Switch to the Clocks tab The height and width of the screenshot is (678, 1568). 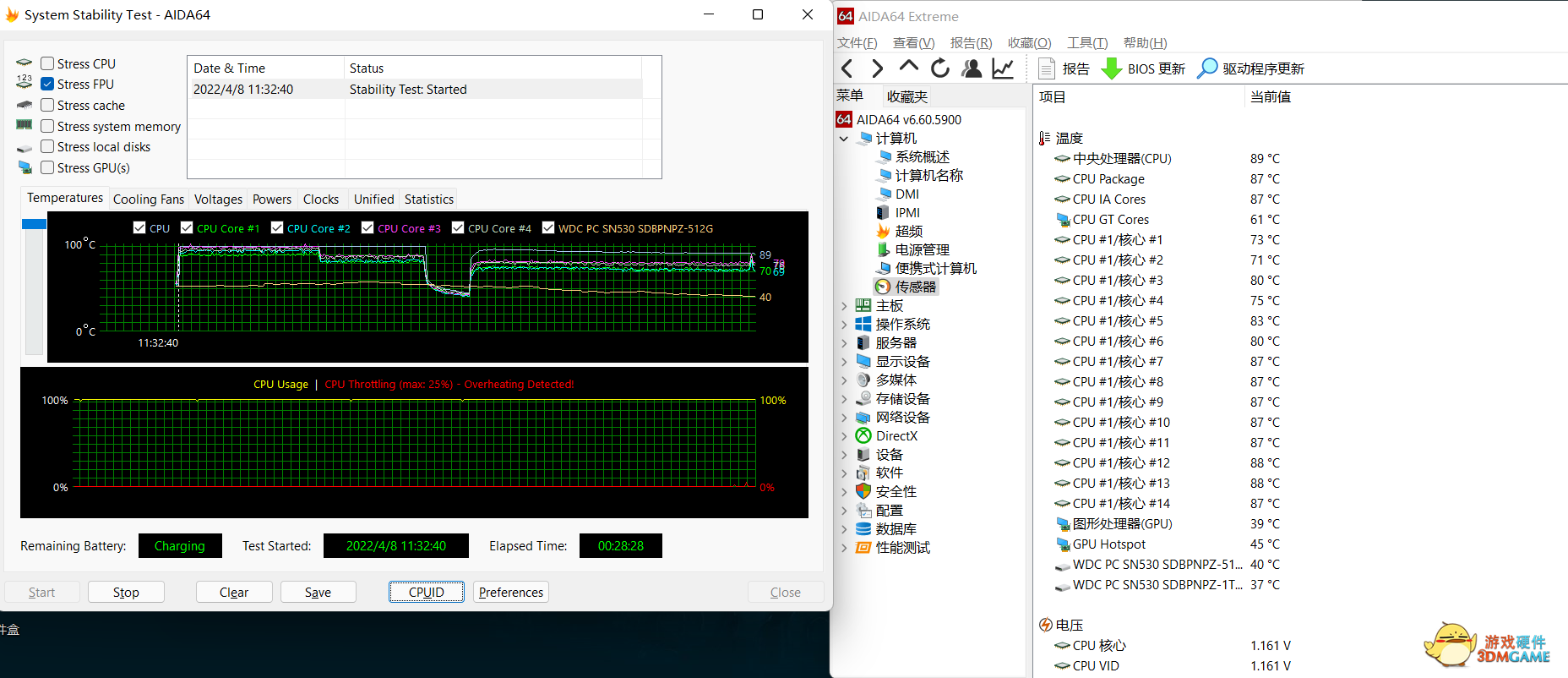[321, 200]
